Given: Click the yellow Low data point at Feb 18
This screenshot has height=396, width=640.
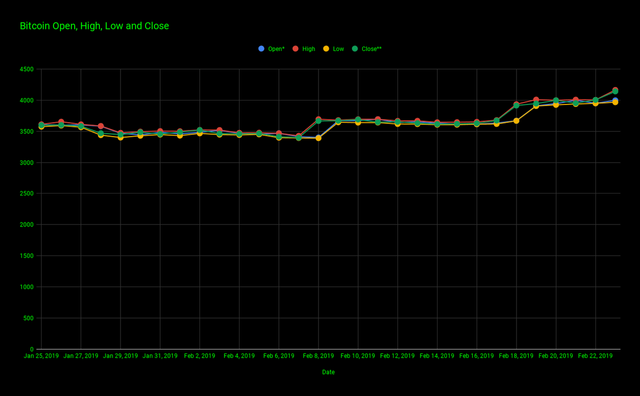Looking at the screenshot, I should pos(516,121).
